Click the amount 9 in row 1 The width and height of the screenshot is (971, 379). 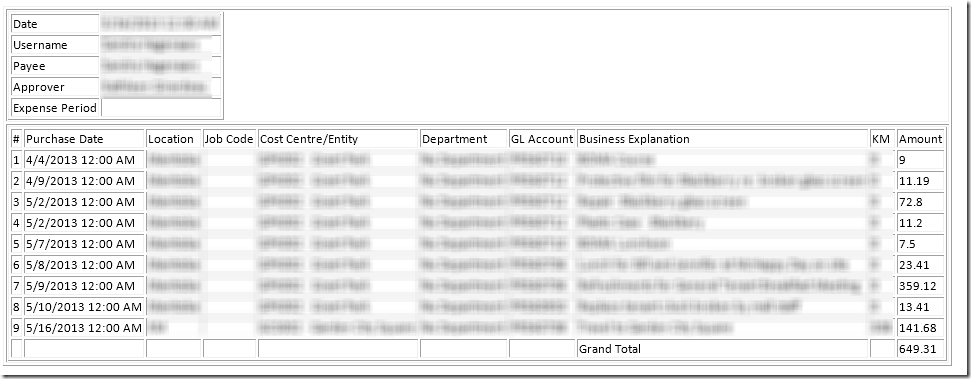920,160
